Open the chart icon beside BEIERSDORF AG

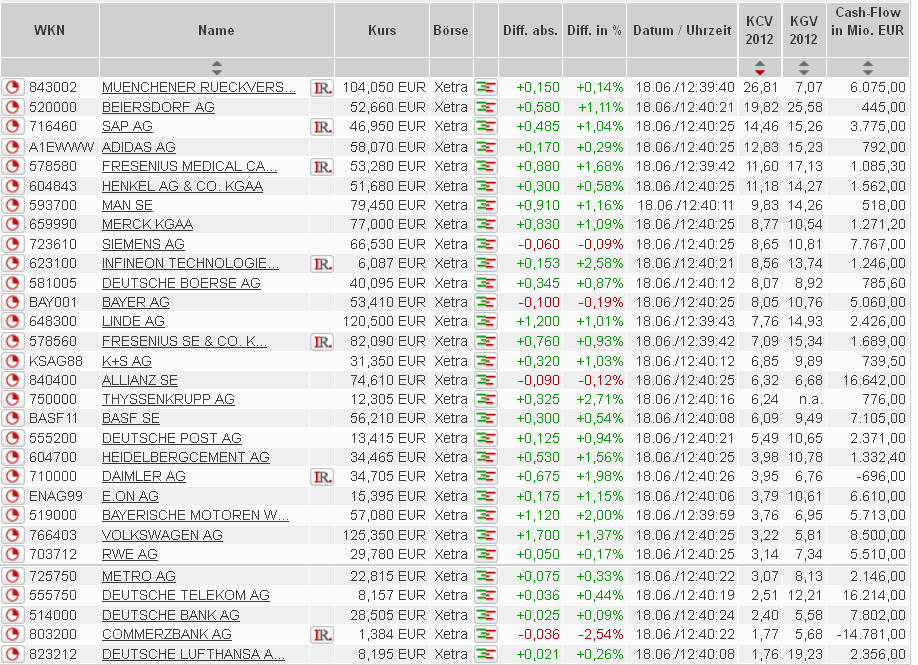[x=12, y=107]
